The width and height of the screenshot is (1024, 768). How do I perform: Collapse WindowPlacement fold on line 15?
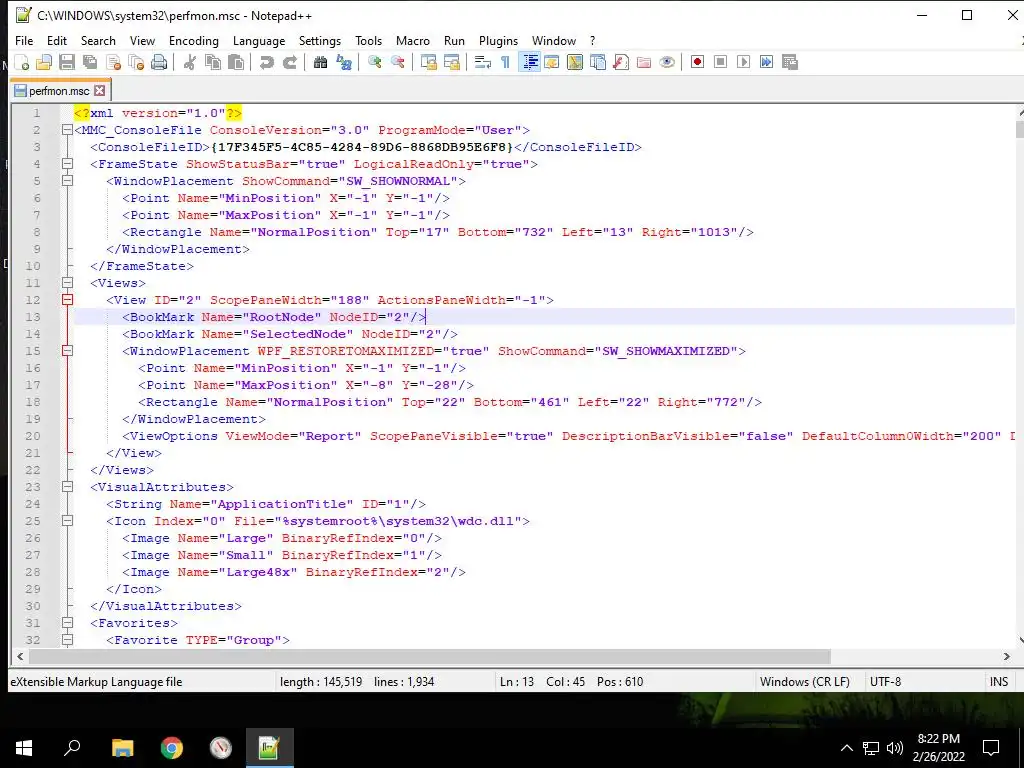tap(67, 351)
